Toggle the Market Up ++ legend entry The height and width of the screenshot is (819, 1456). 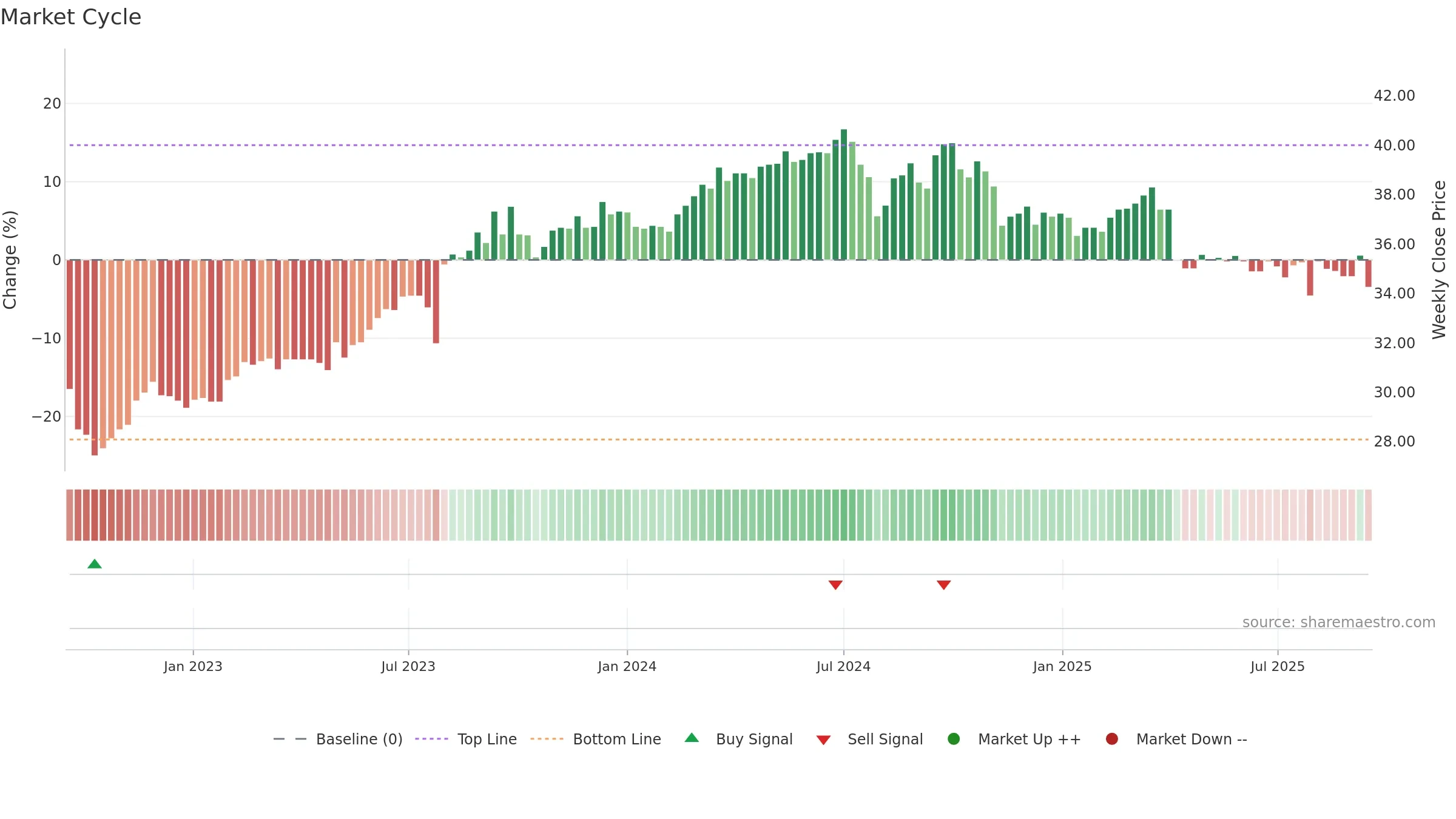(1014, 739)
